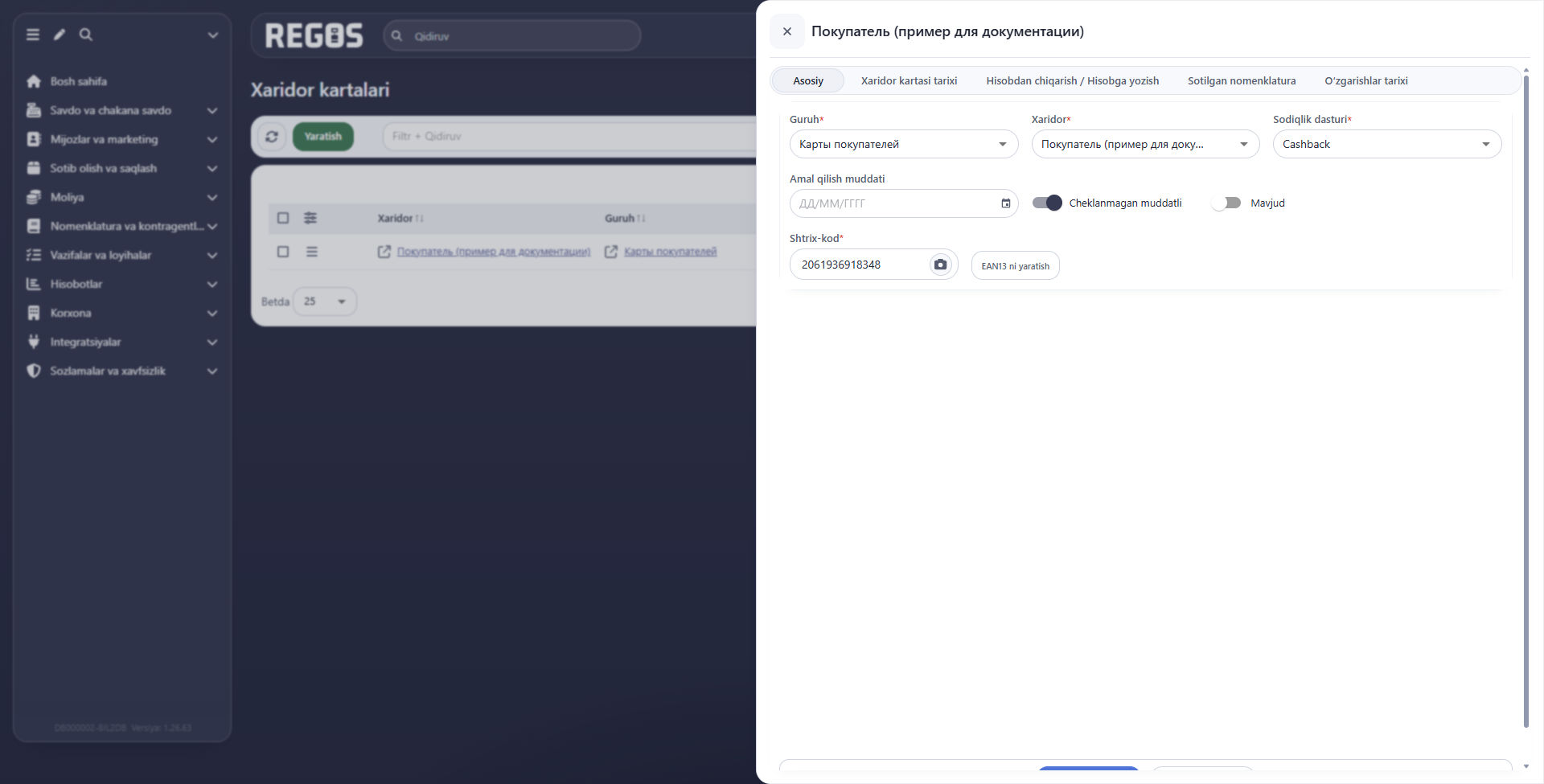
Task: Click the EAN13 ni yaratish button
Action: (1015, 266)
